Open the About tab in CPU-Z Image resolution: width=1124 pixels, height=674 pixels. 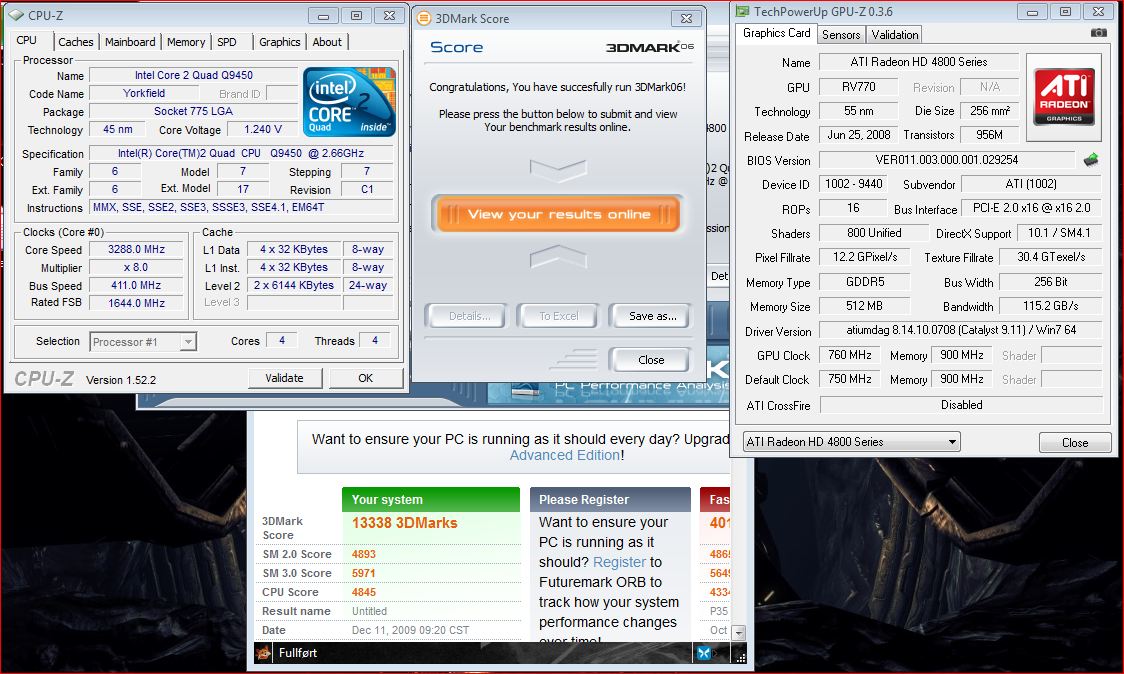click(x=327, y=42)
